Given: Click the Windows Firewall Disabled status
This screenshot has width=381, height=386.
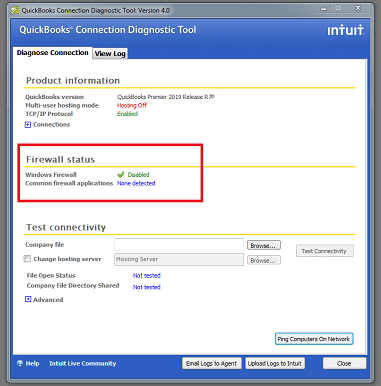Looking at the screenshot, I should 138,175.
